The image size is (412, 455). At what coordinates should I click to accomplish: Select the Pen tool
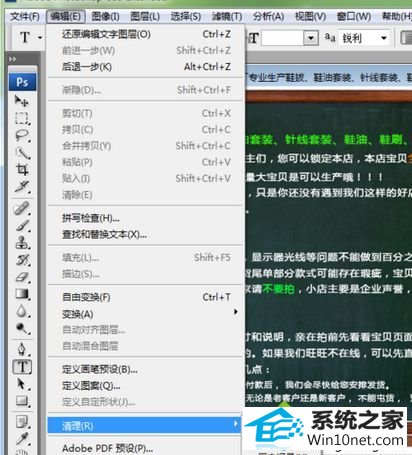click(x=22, y=349)
